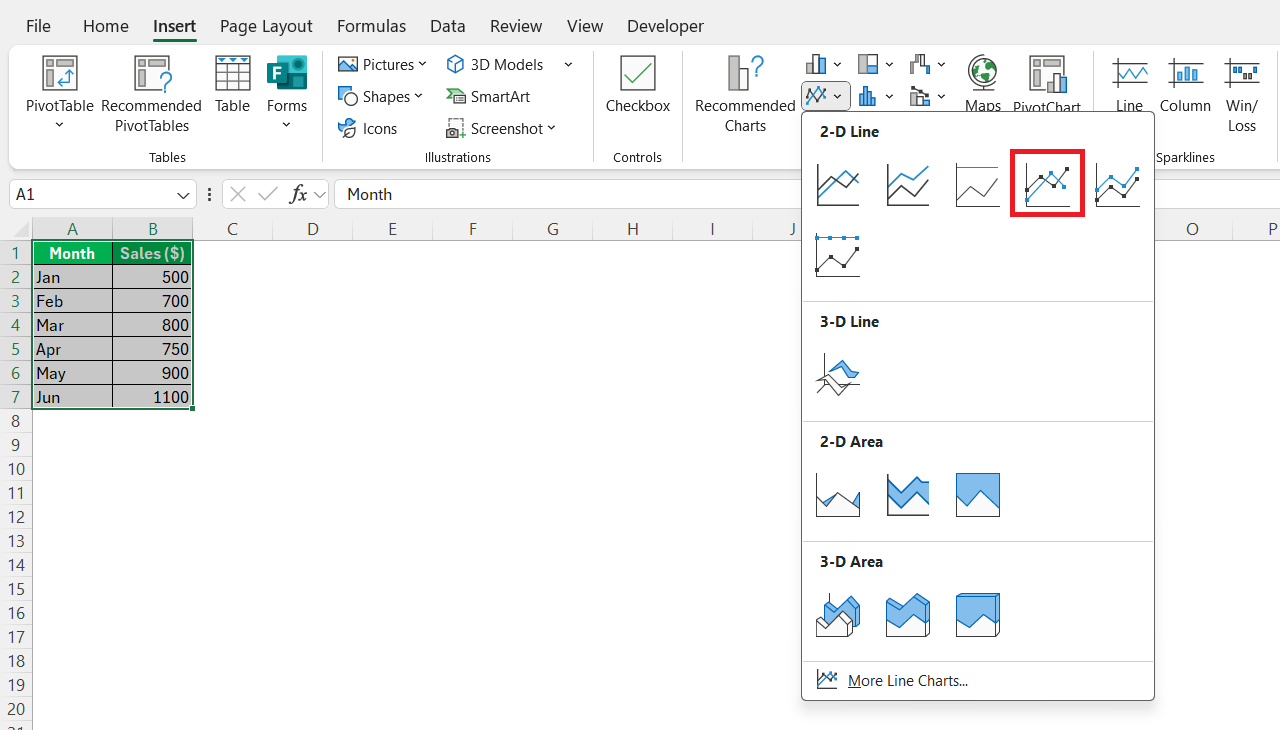Image resolution: width=1280 pixels, height=730 pixels.
Task: Open the Insert Statistic Chart dropdown
Action: 875,96
